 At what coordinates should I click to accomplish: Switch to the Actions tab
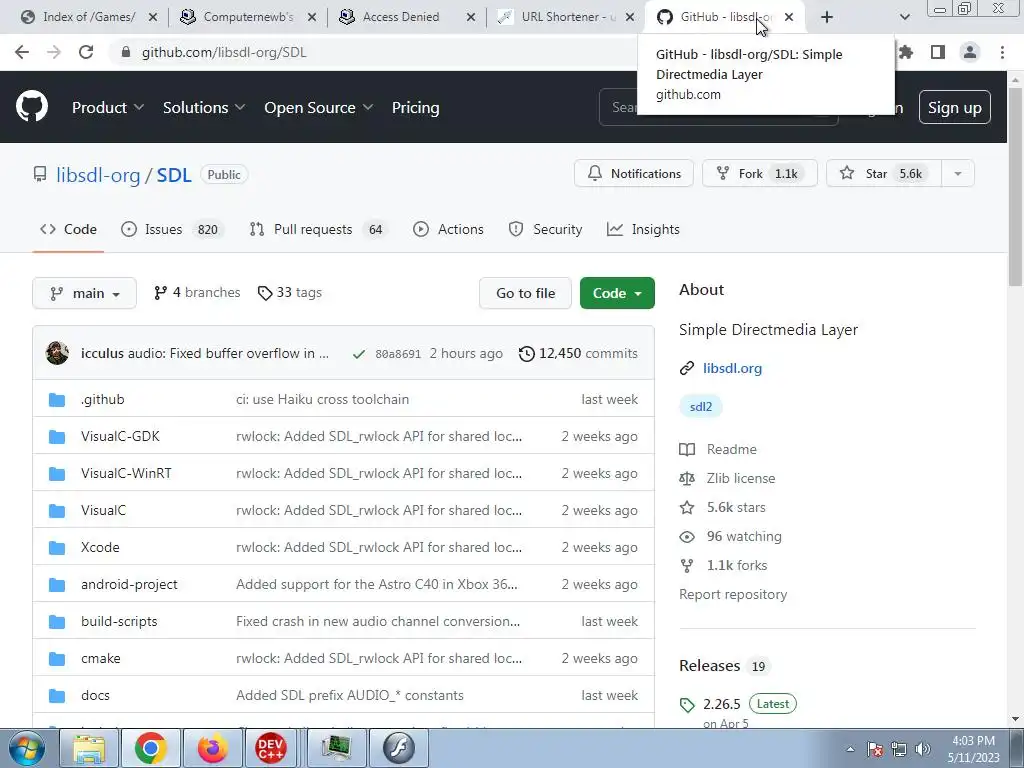(449, 229)
